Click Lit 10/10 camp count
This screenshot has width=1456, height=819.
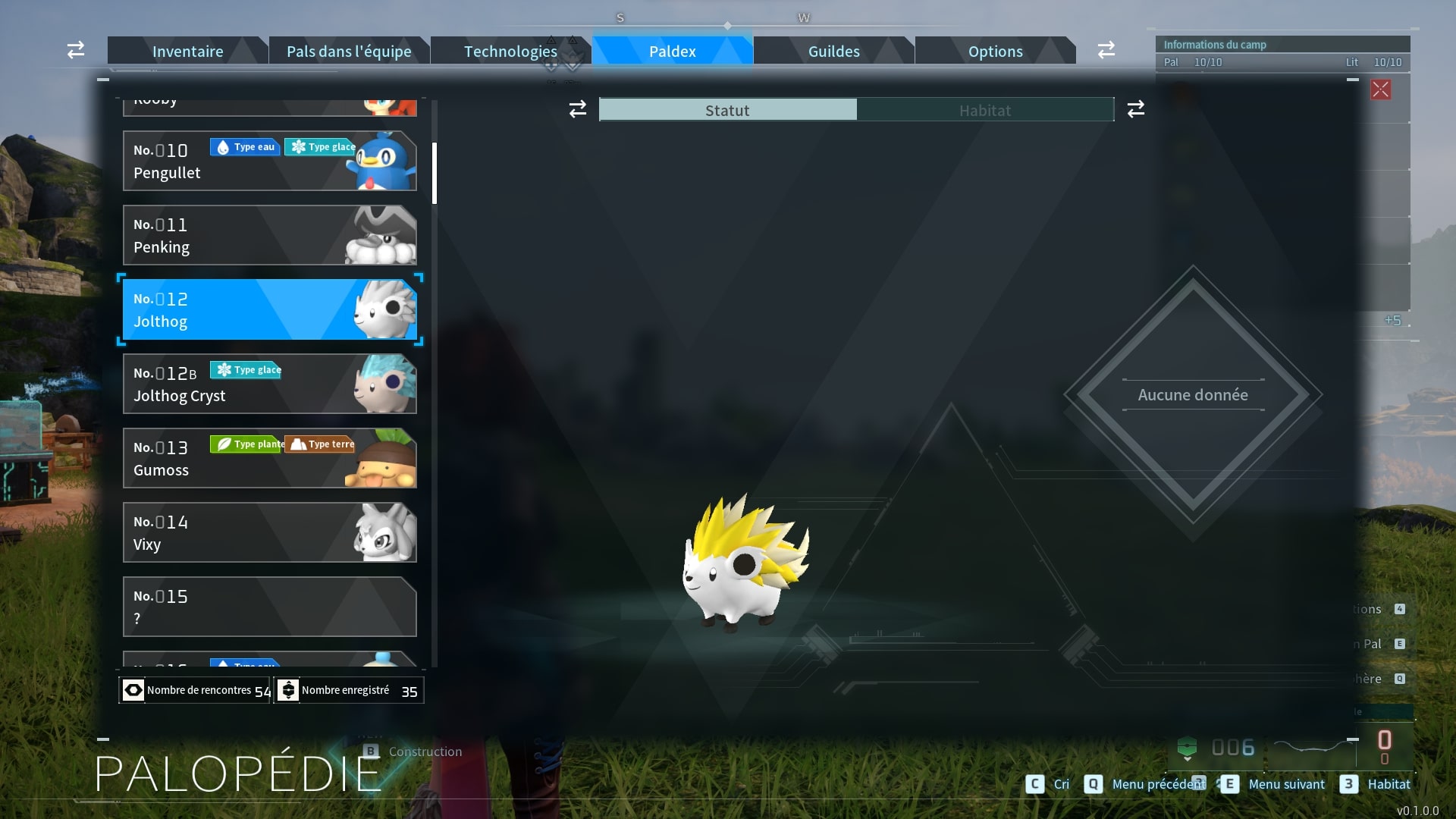(x=1374, y=62)
